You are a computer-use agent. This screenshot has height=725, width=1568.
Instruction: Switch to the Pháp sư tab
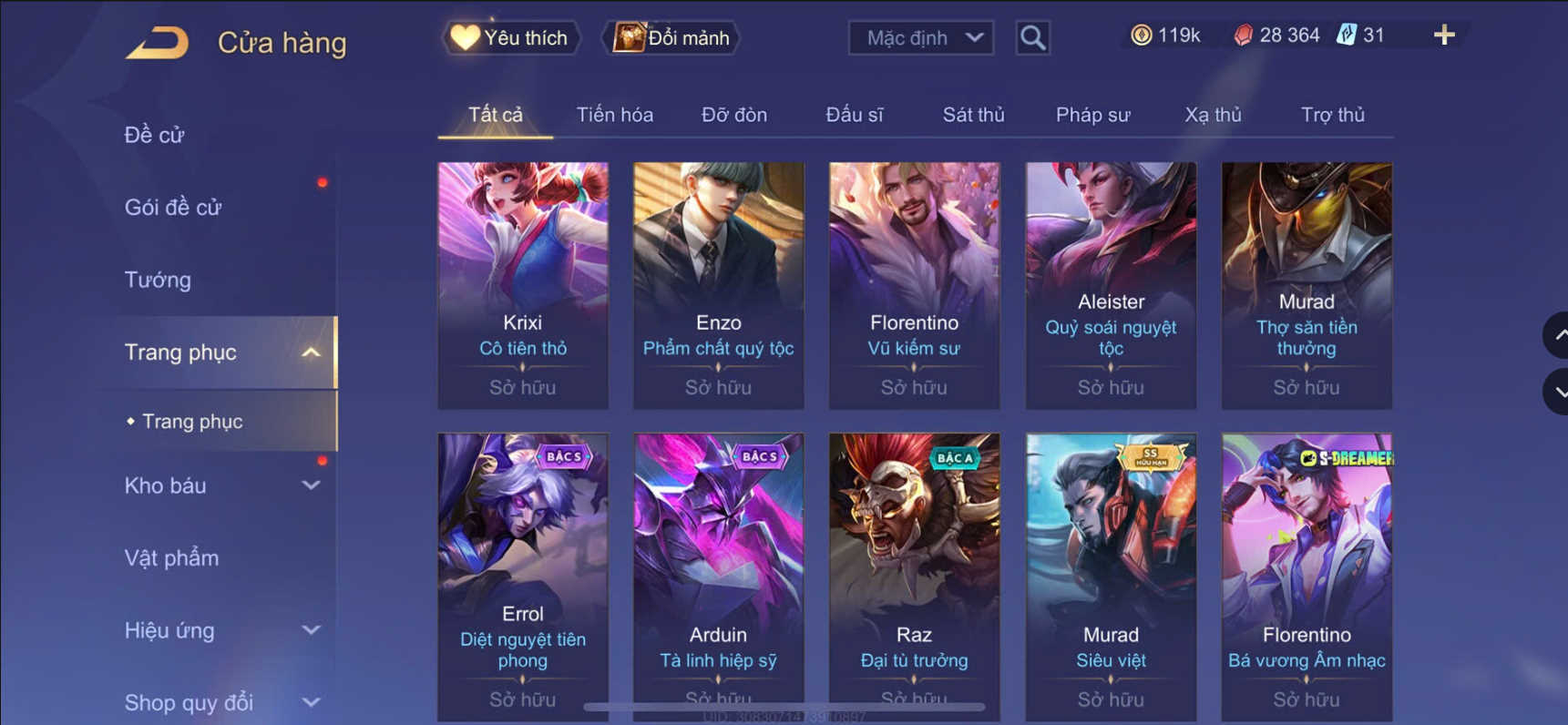click(1092, 115)
